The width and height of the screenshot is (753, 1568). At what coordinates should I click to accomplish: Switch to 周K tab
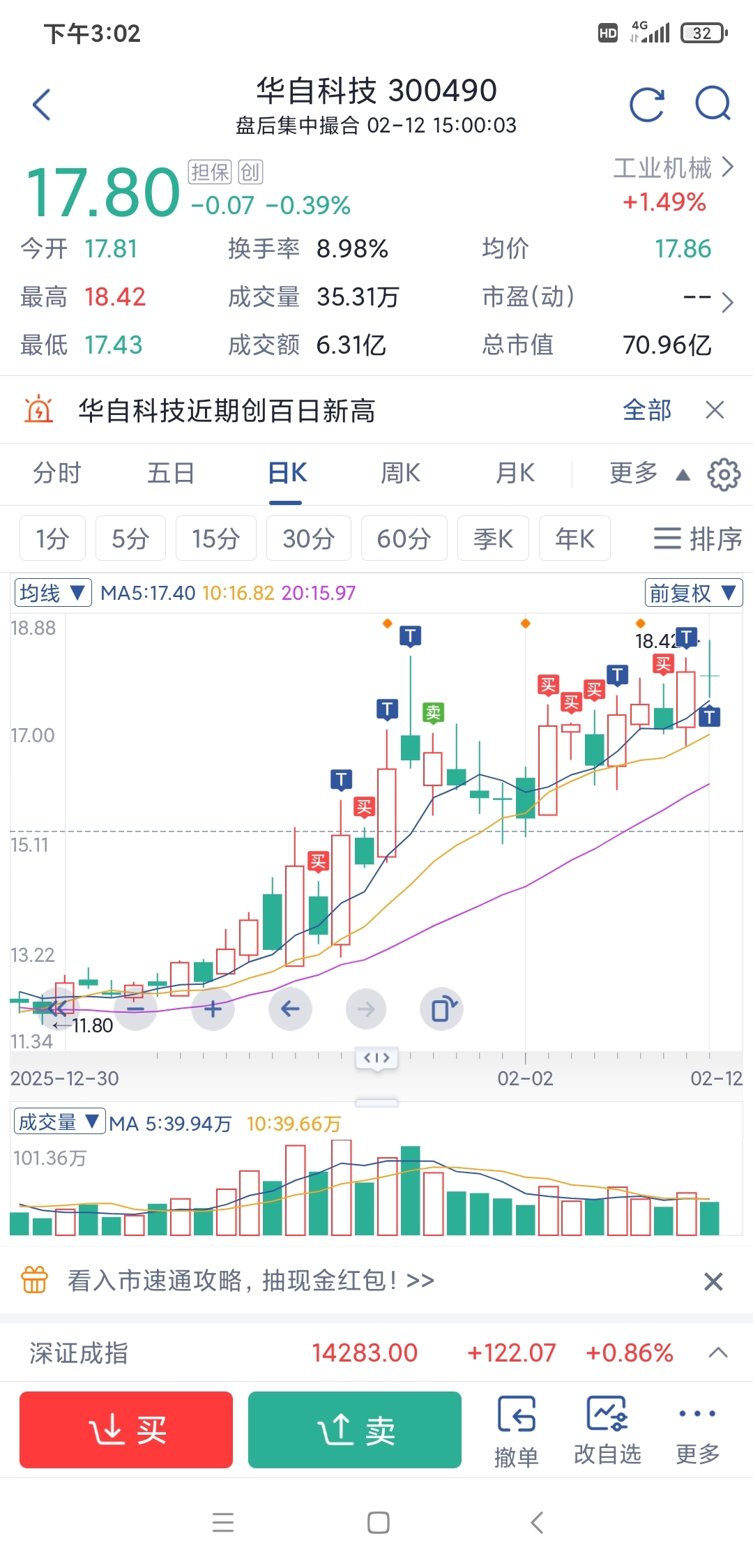point(400,474)
